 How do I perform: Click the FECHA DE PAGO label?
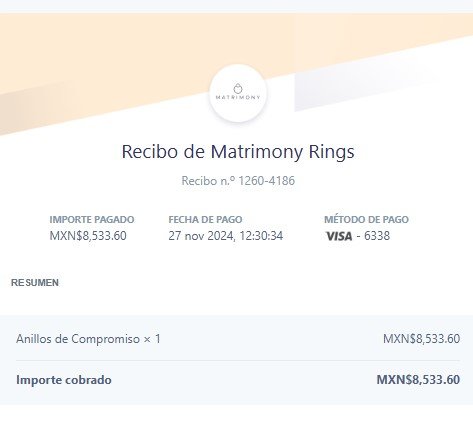pos(205,219)
